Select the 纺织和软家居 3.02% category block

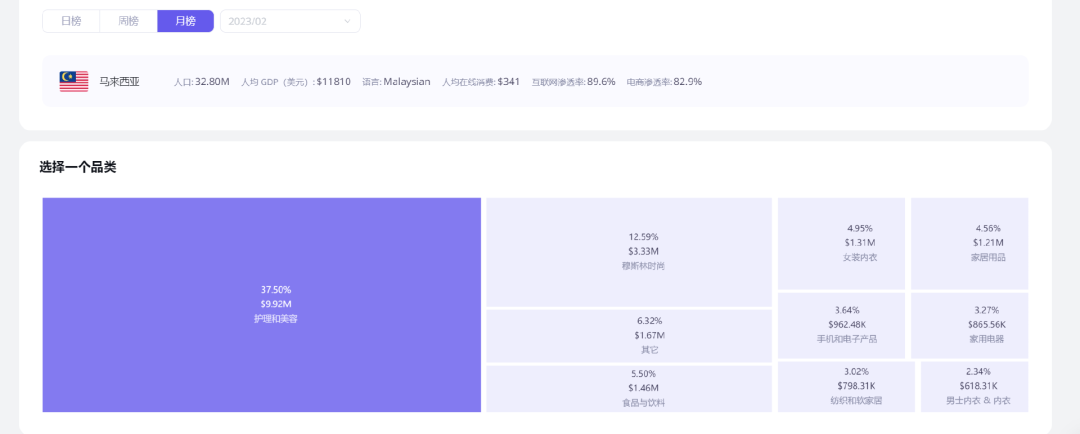coord(847,386)
